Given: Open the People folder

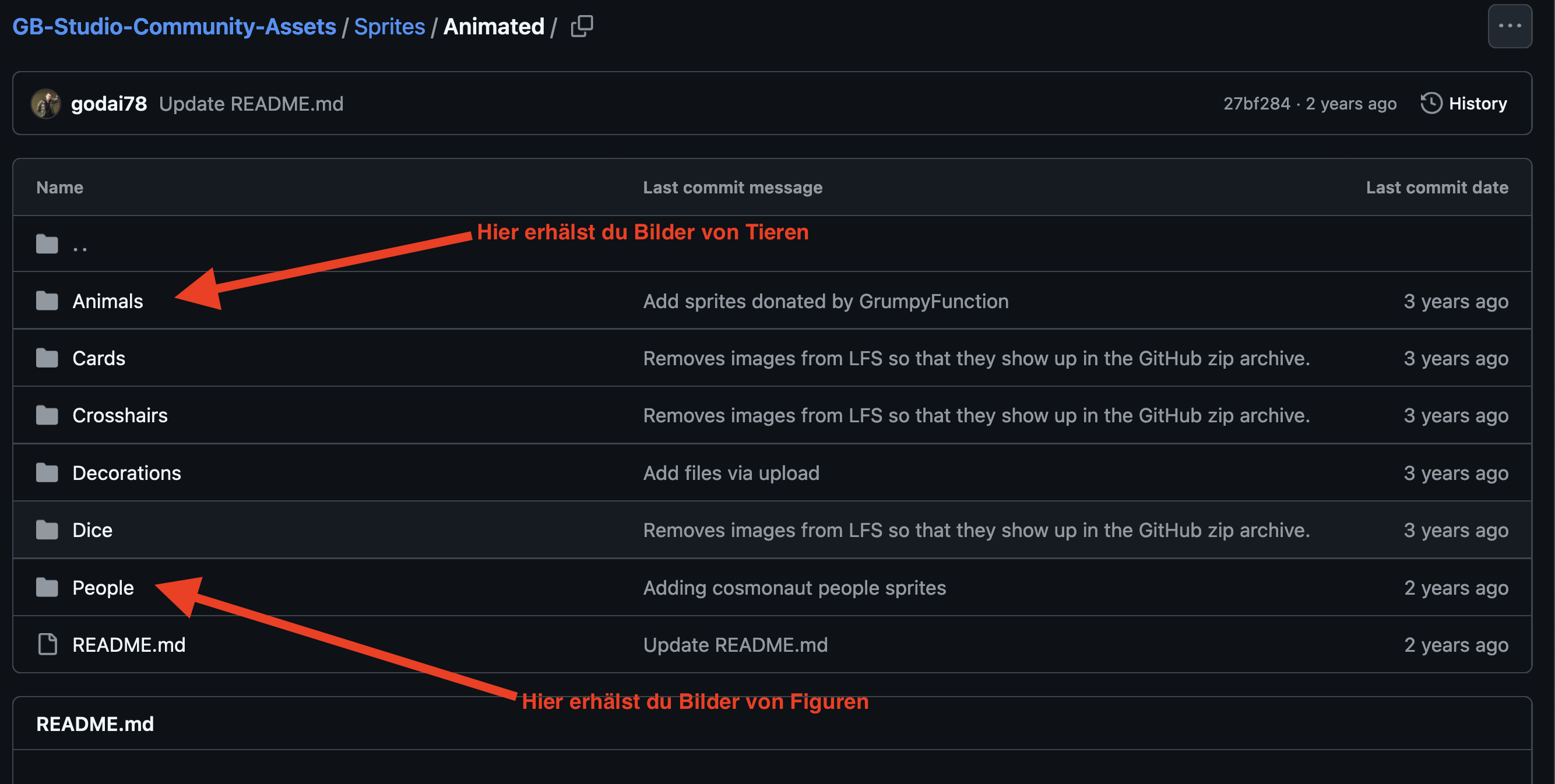Looking at the screenshot, I should coord(103,587).
